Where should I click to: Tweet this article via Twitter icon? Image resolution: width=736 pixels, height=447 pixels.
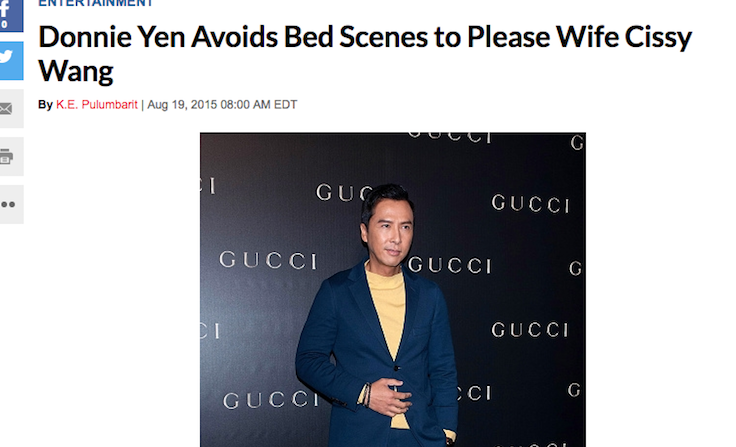pyautogui.click(x=10, y=61)
